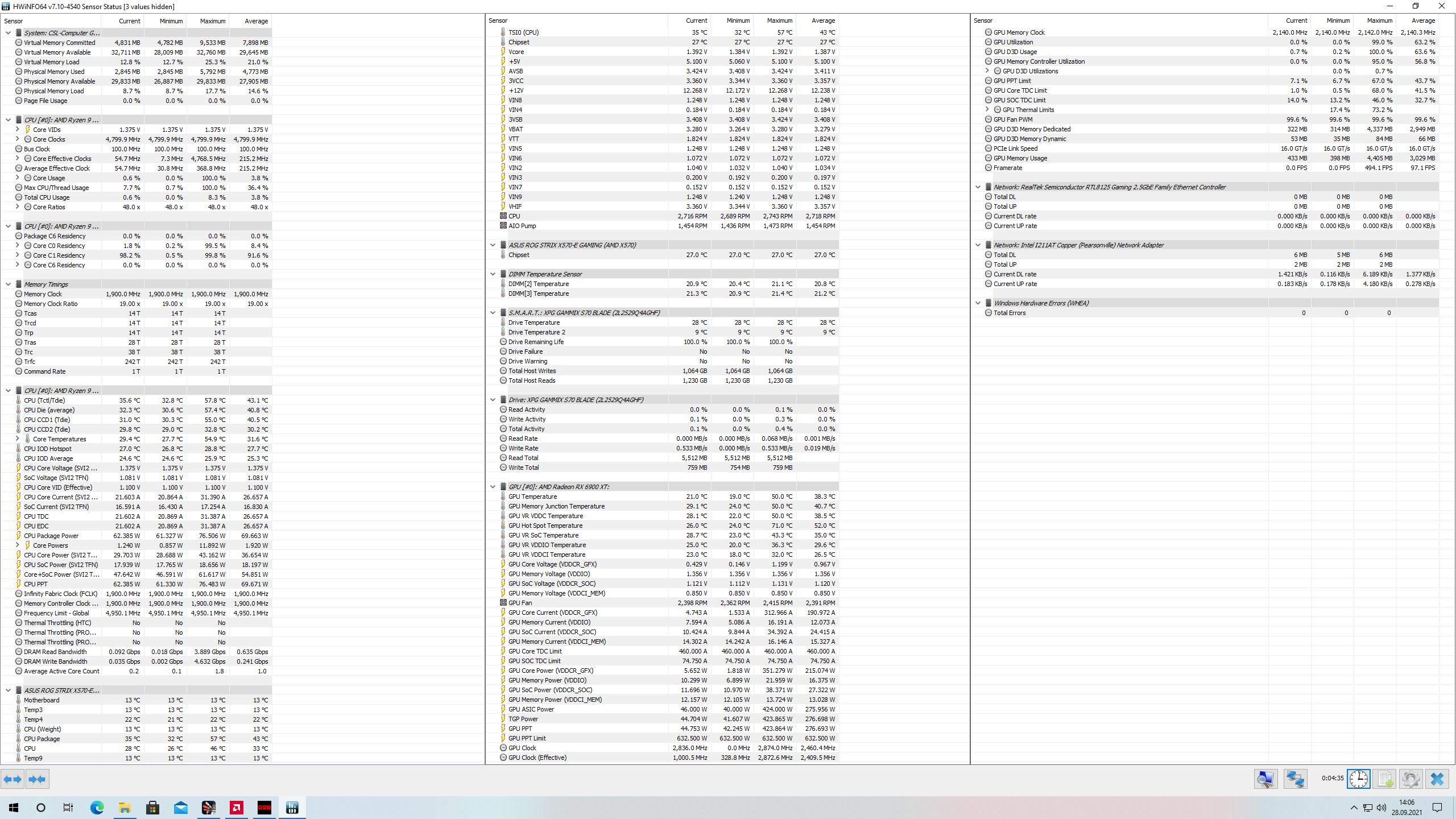The image size is (1456, 819).
Task: Expand the Core VIDs row
Action: (x=17, y=130)
